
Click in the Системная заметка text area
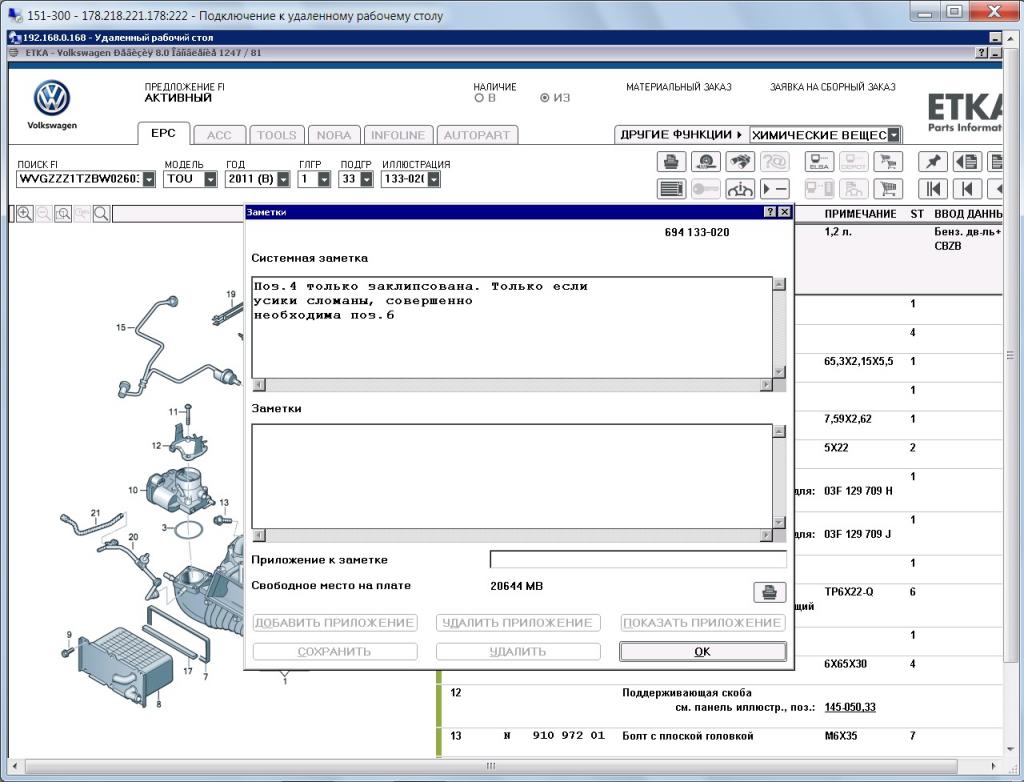(512, 327)
